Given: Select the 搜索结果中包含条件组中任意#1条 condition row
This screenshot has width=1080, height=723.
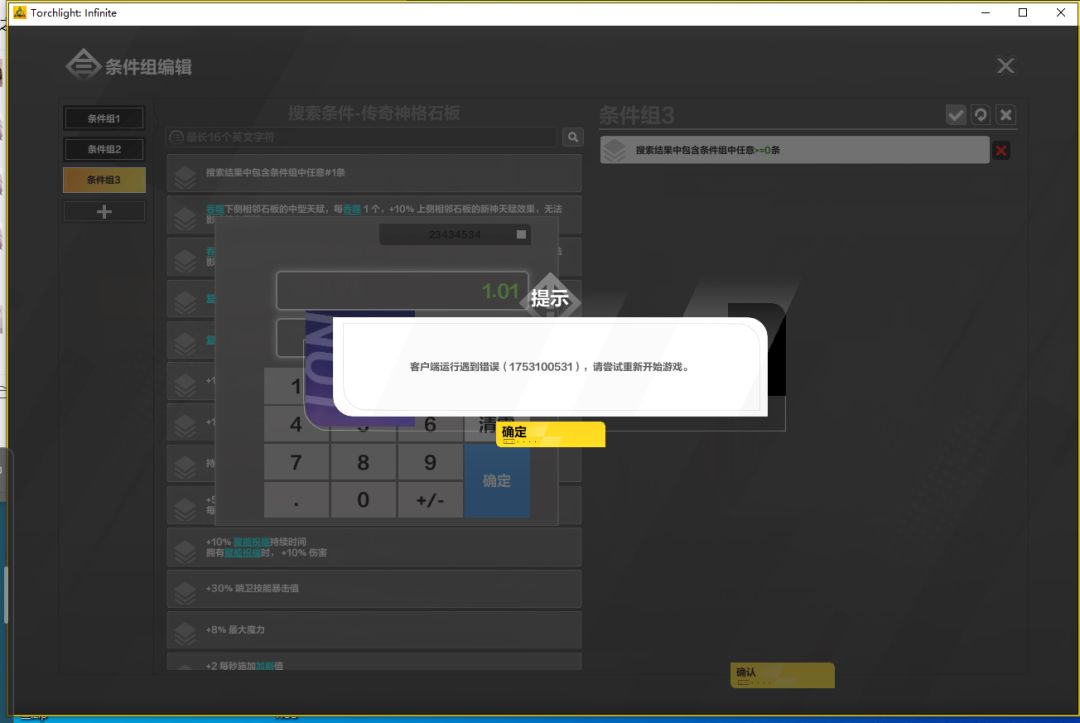Looking at the screenshot, I should pos(374,173).
